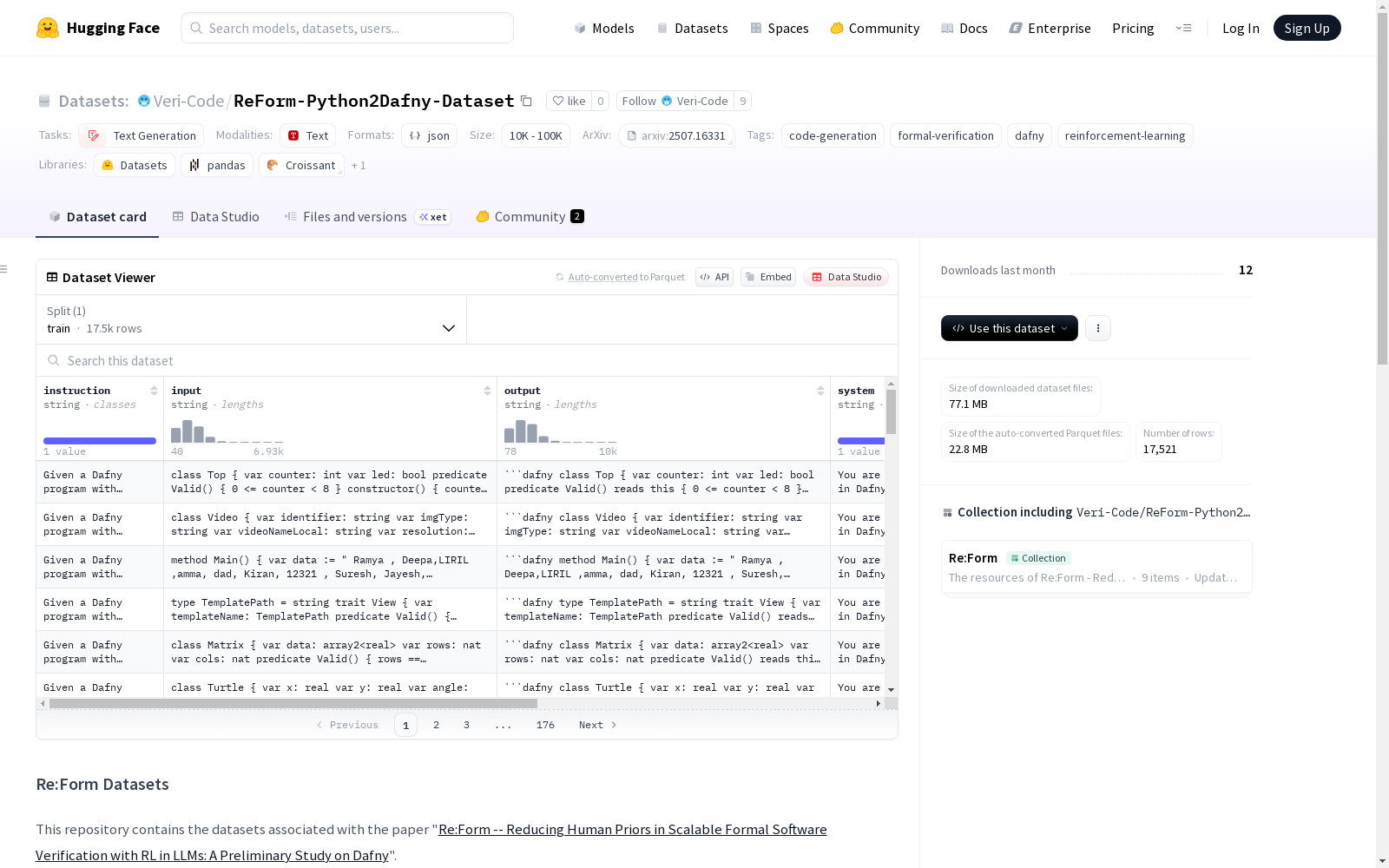The height and width of the screenshot is (868, 1389).
Task: Copy dataset name with the copy icon
Action: point(526,101)
